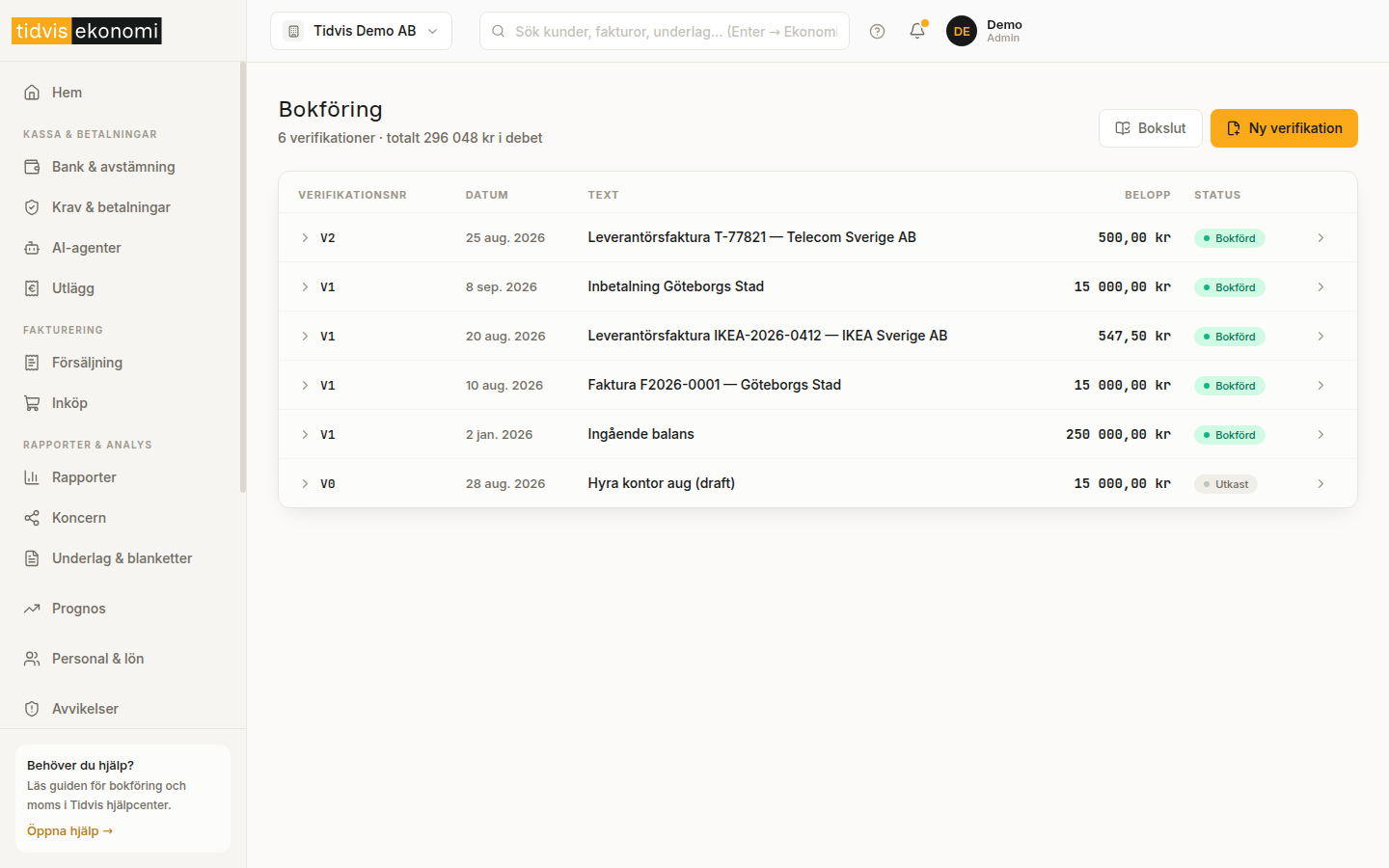Click the Hem house icon

click(32, 93)
